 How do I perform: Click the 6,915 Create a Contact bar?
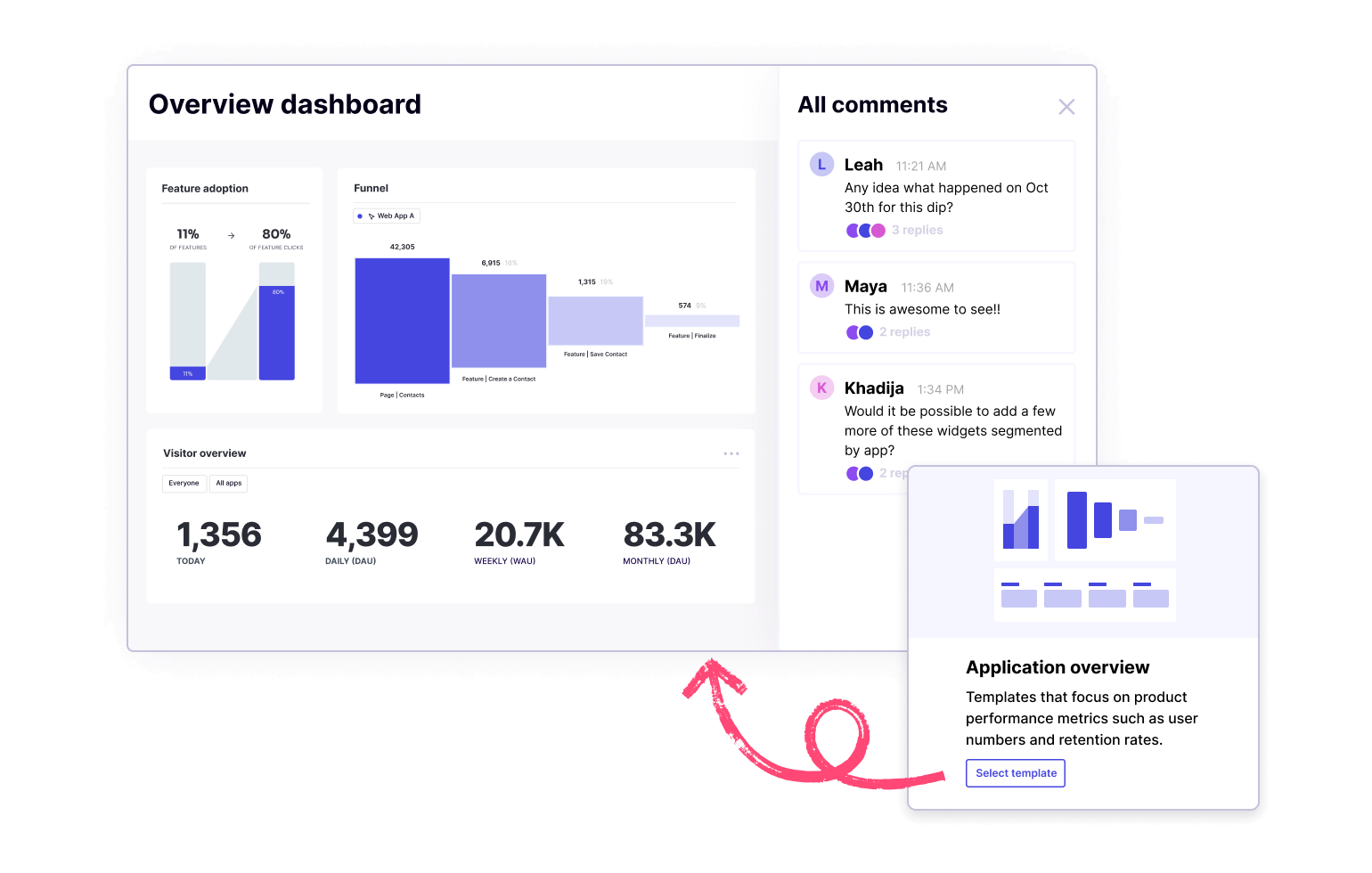499,321
